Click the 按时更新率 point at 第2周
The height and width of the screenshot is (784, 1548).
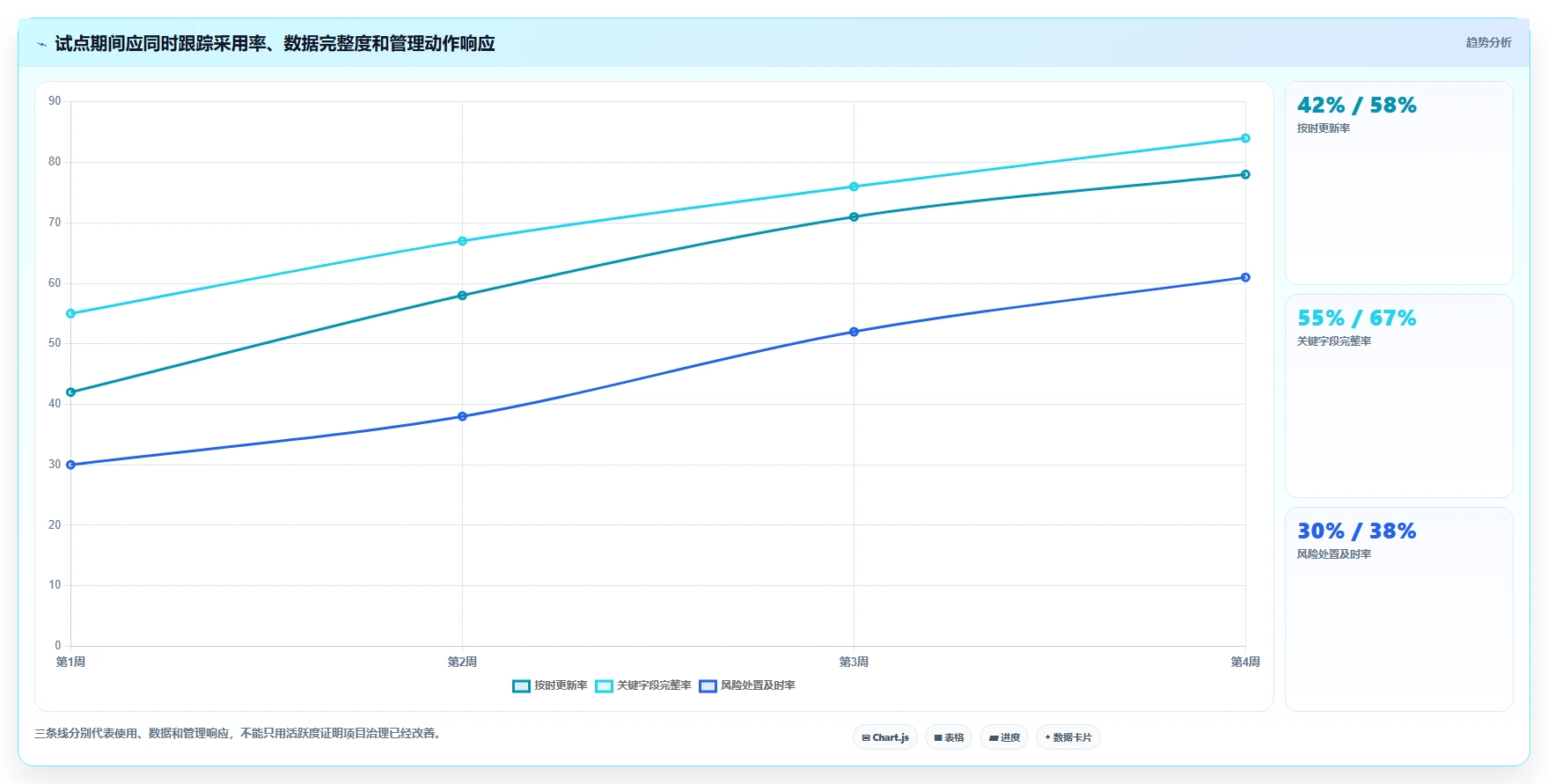coord(462,296)
